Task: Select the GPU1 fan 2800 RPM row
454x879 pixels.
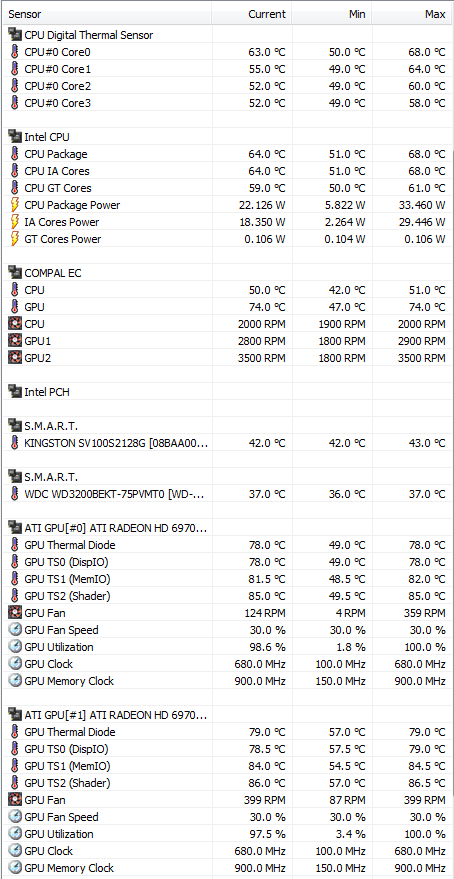Action: tap(228, 341)
